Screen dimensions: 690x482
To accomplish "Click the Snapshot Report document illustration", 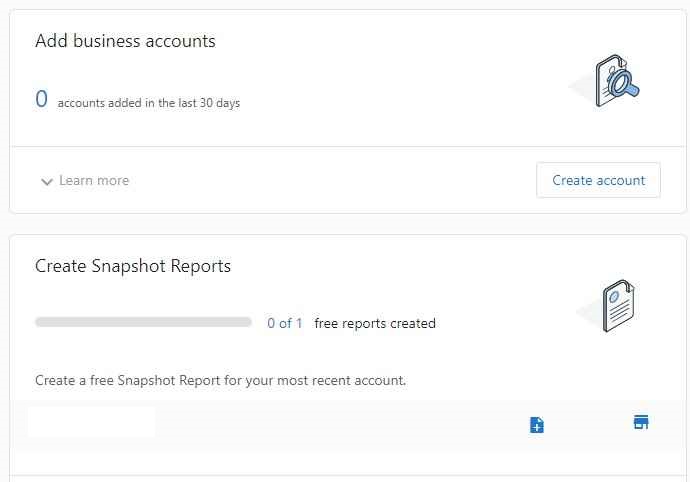I will 618,306.
